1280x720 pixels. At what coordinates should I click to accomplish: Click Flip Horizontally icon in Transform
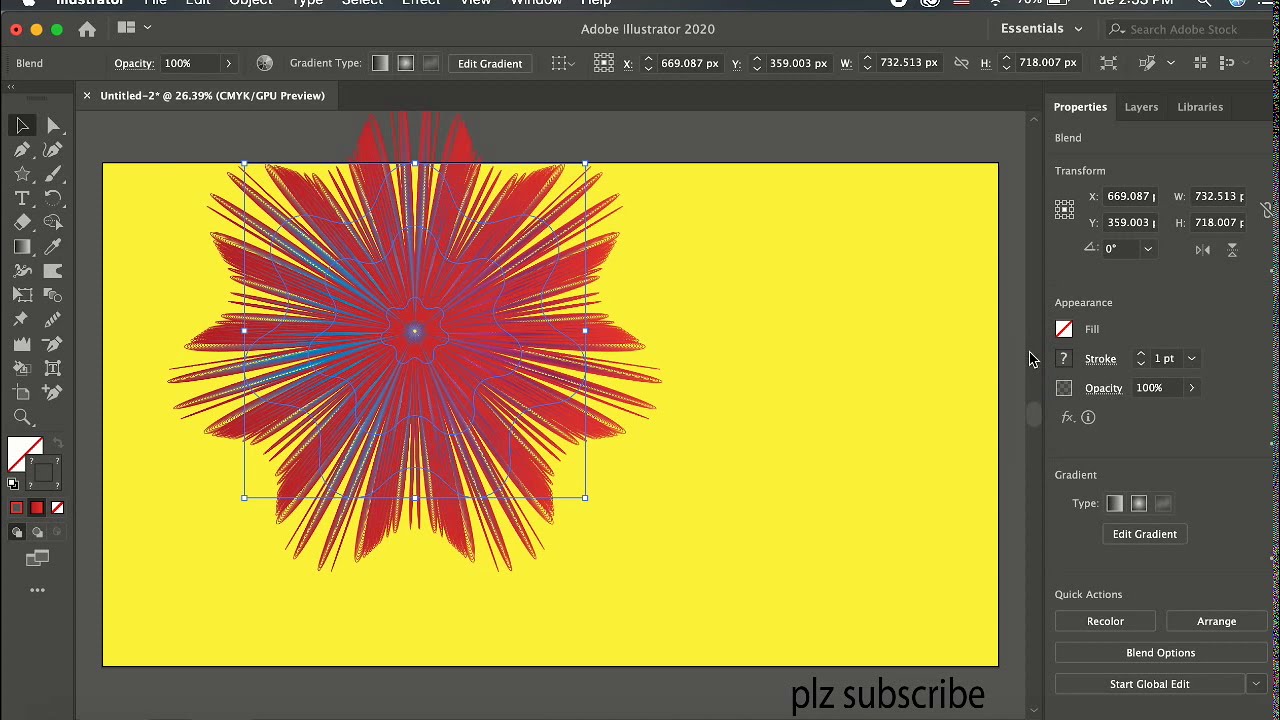coord(1203,249)
